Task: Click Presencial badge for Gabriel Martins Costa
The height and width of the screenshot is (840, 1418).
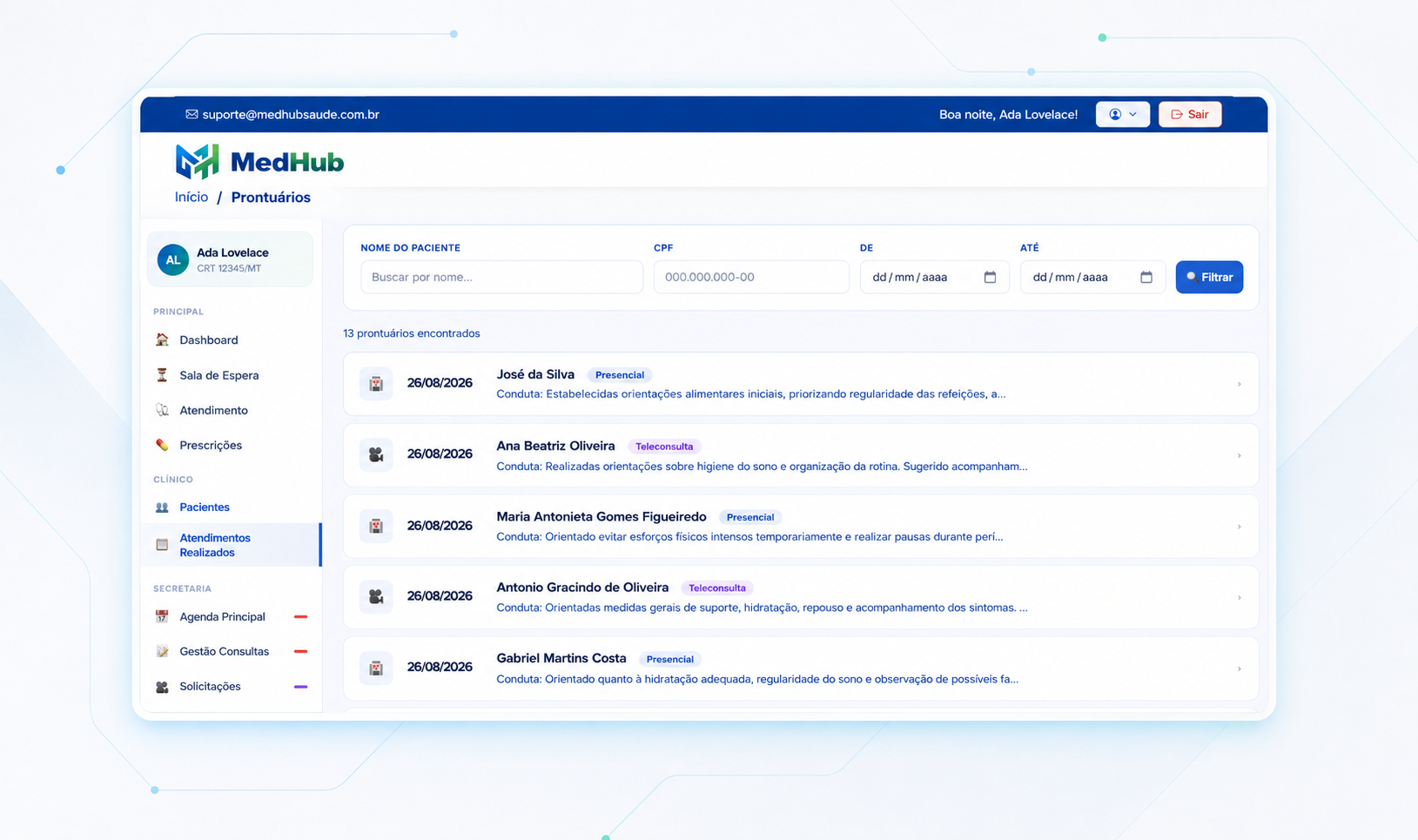Action: [x=670, y=660]
